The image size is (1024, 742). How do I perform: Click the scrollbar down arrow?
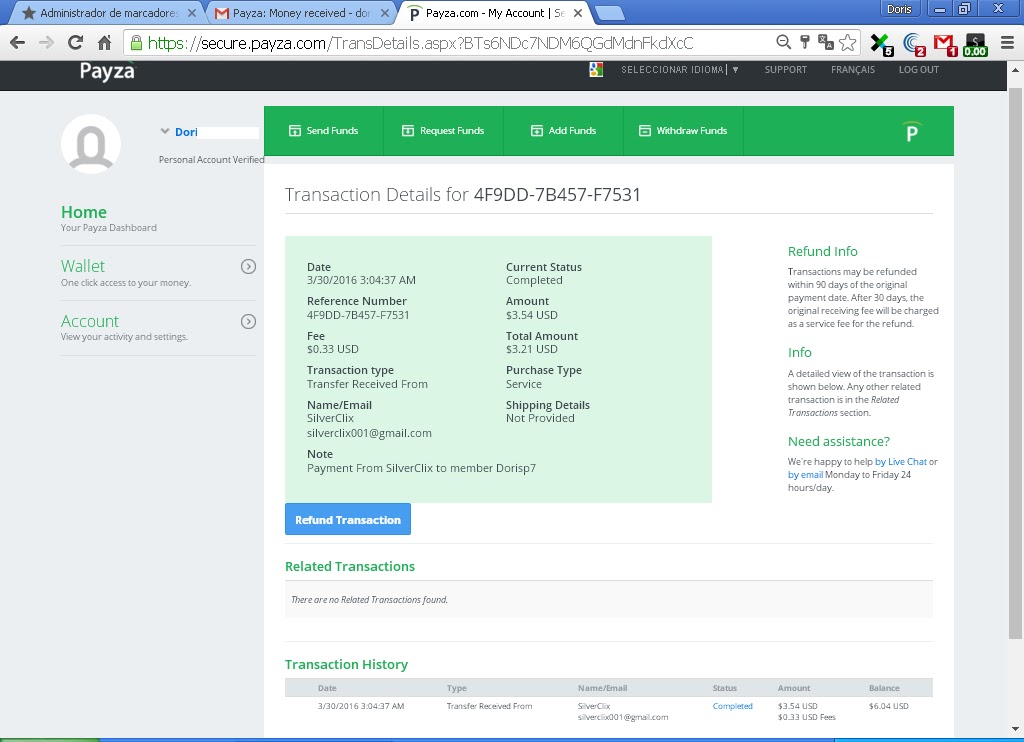(x=1015, y=729)
